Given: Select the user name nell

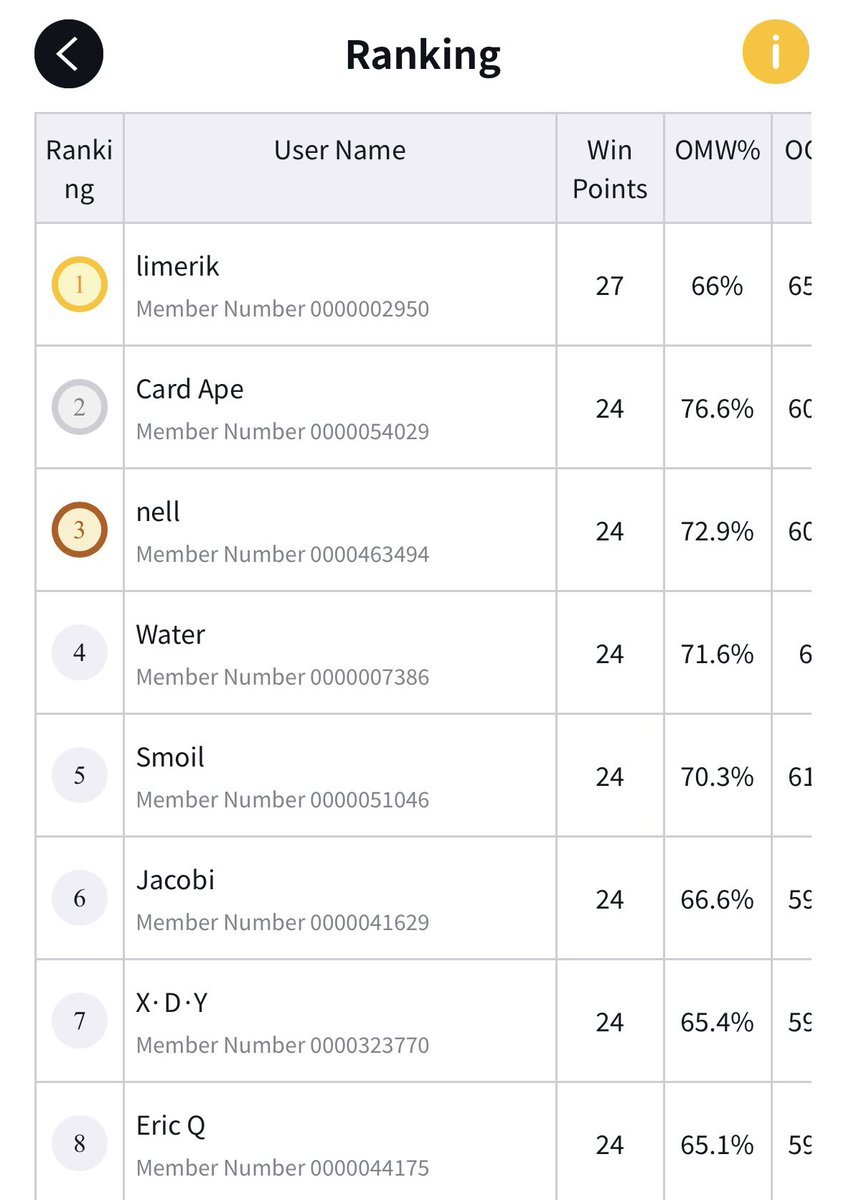Looking at the screenshot, I should point(158,512).
